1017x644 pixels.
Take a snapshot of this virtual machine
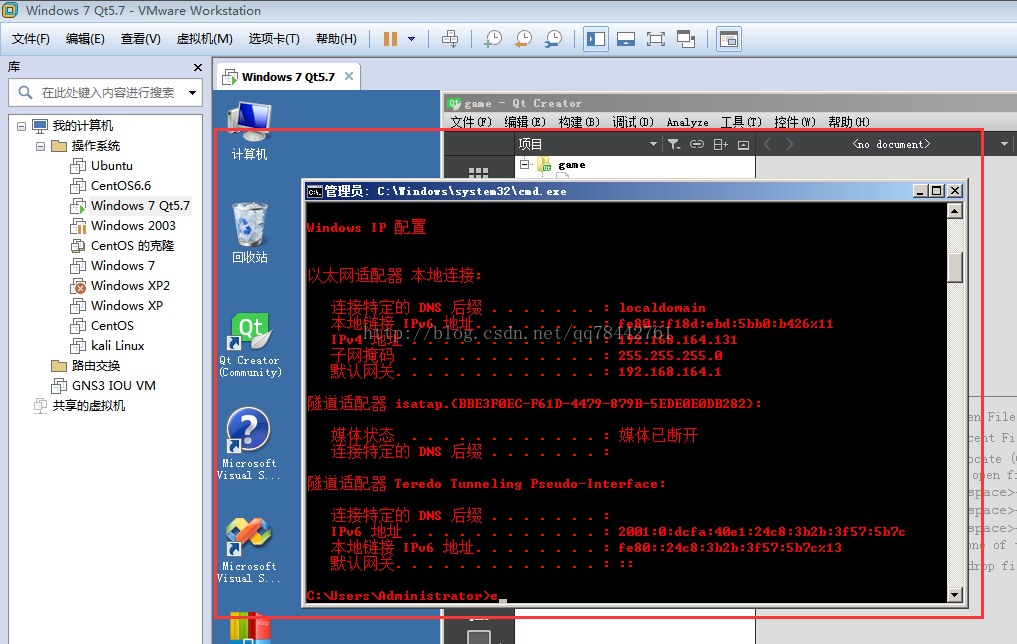click(x=493, y=39)
